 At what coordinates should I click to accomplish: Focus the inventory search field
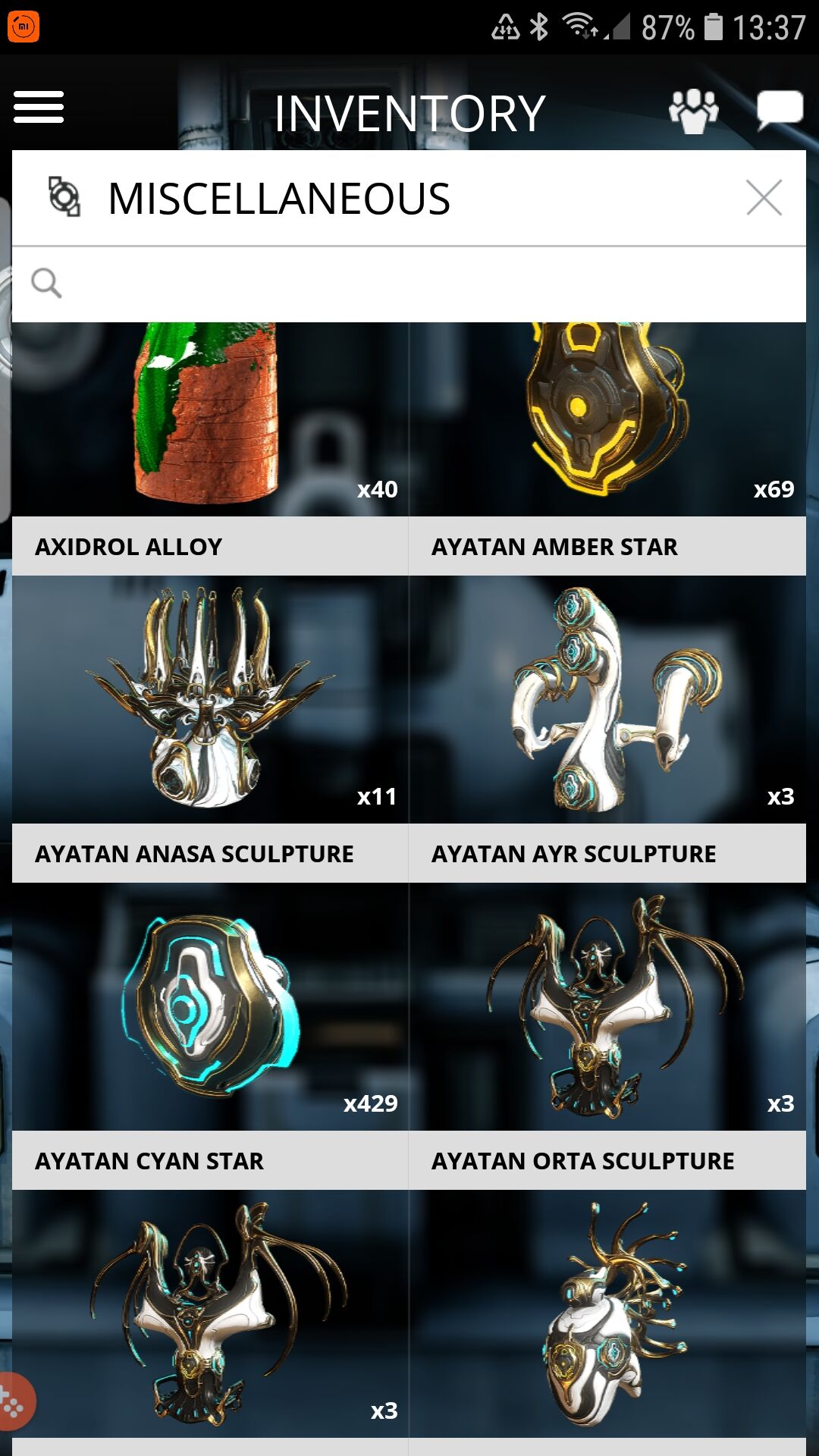point(409,284)
